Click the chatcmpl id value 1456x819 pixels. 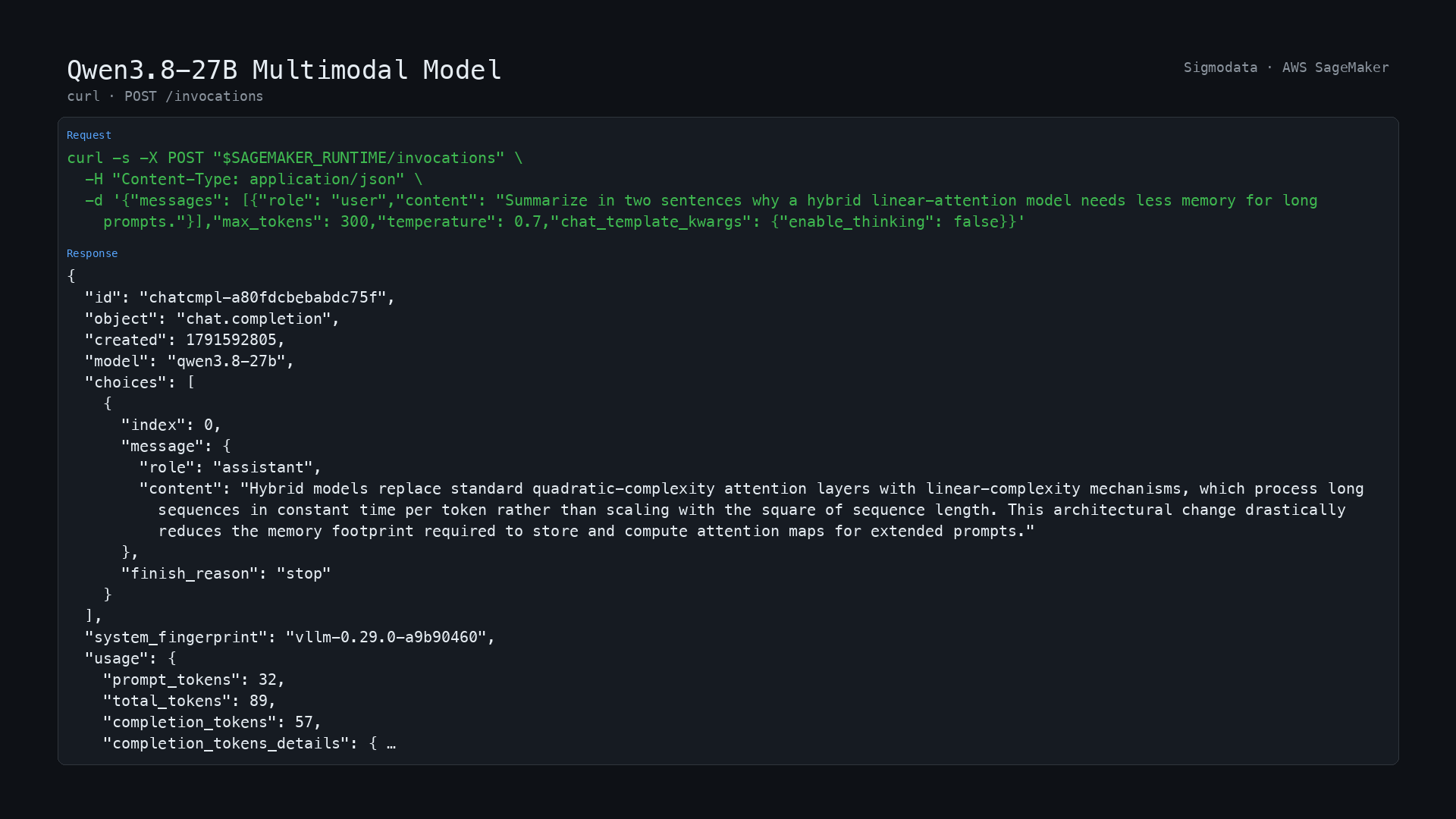[x=262, y=297]
